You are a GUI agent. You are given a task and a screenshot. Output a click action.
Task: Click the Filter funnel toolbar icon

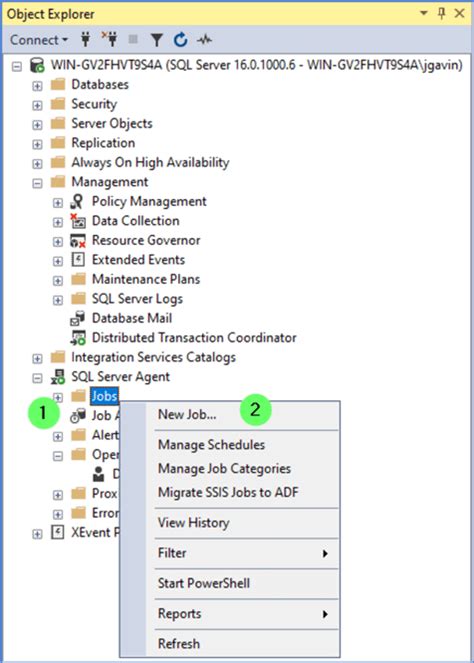point(157,40)
